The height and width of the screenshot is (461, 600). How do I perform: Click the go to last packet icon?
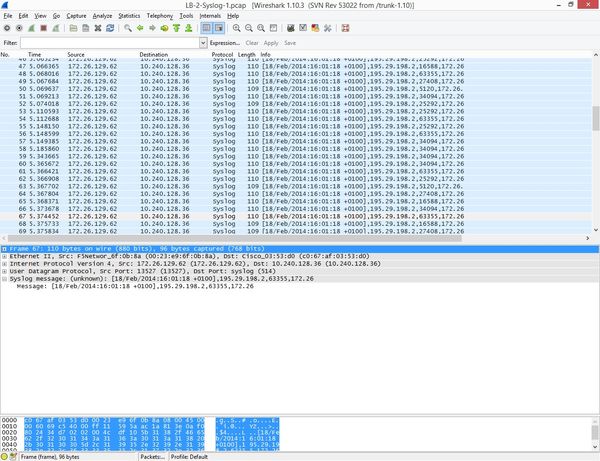pos(189,29)
